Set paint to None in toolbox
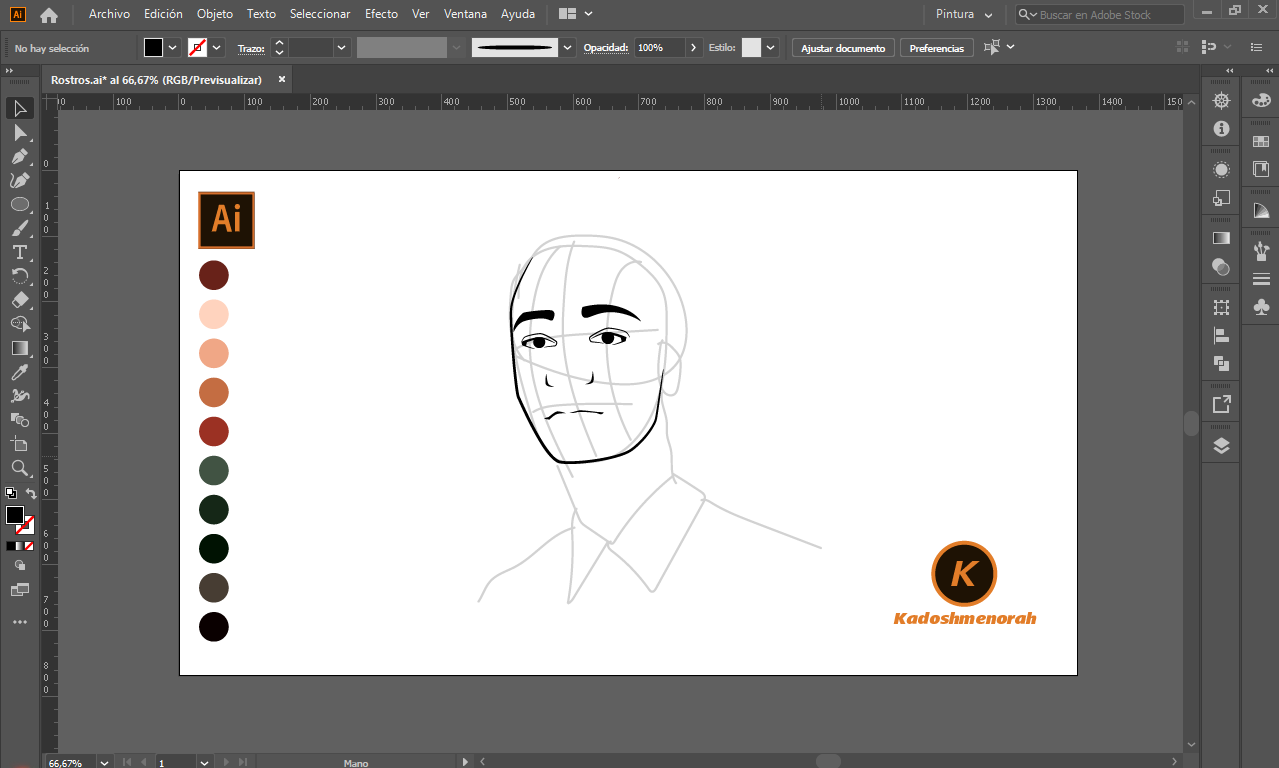Viewport: 1279px width, 768px height. point(30,546)
